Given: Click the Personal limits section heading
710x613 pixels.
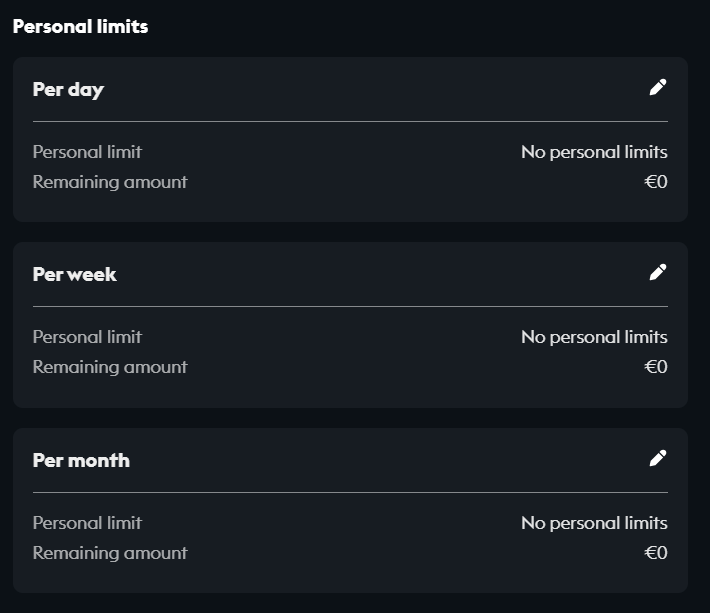Looking at the screenshot, I should (x=80, y=27).
